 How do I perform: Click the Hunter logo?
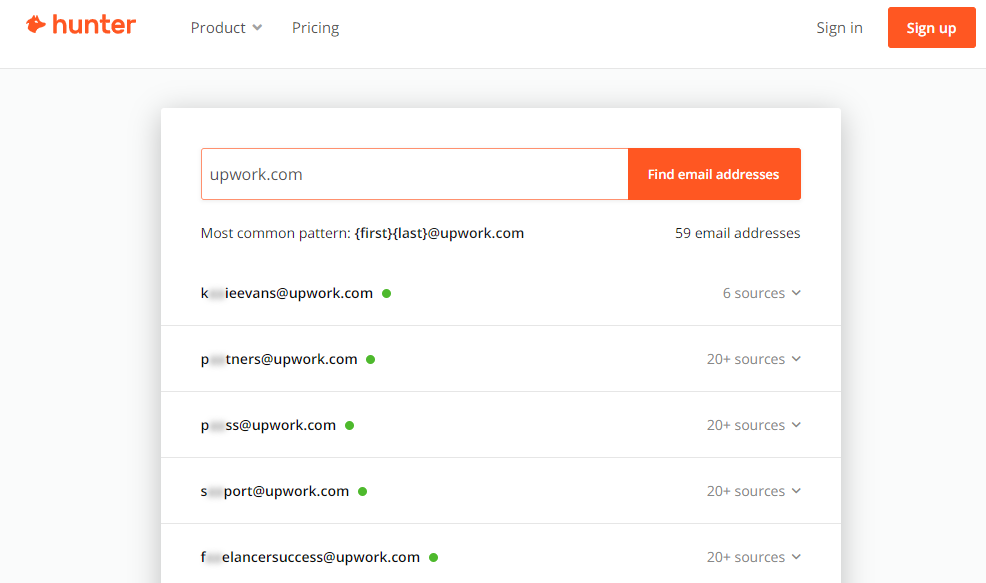(81, 26)
